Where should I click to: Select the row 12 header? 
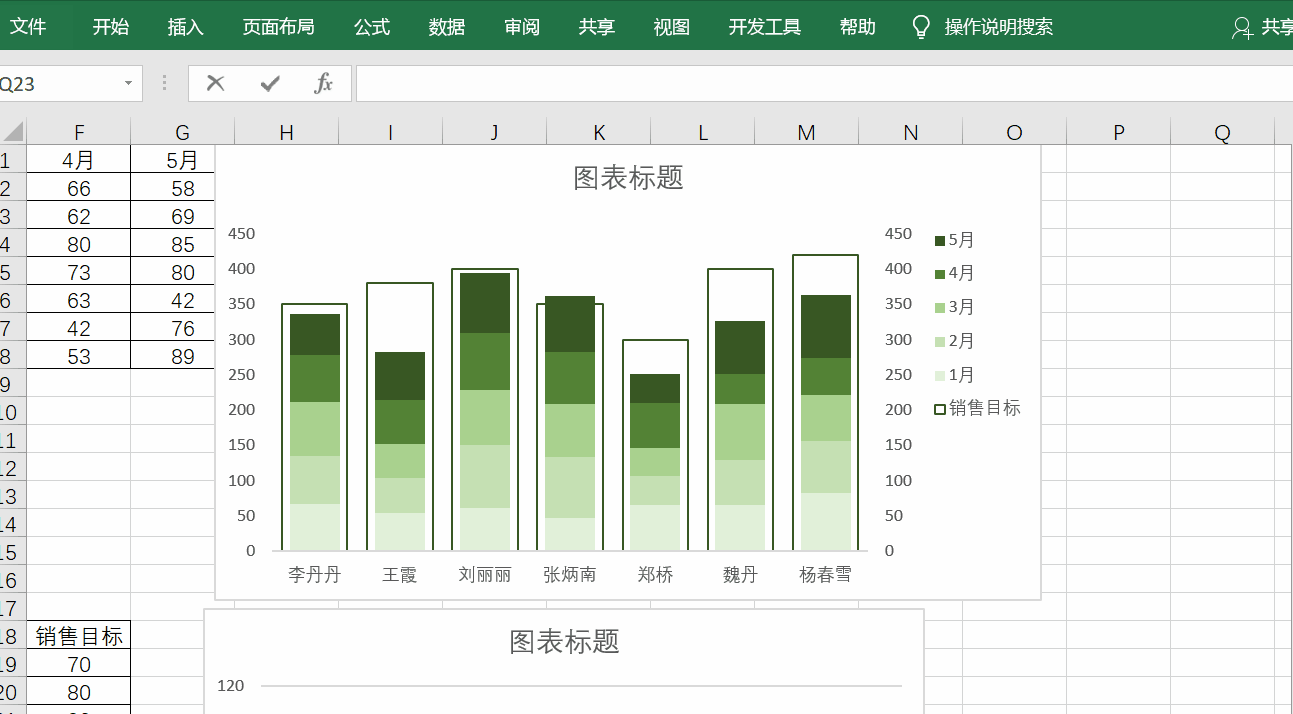click(12, 468)
